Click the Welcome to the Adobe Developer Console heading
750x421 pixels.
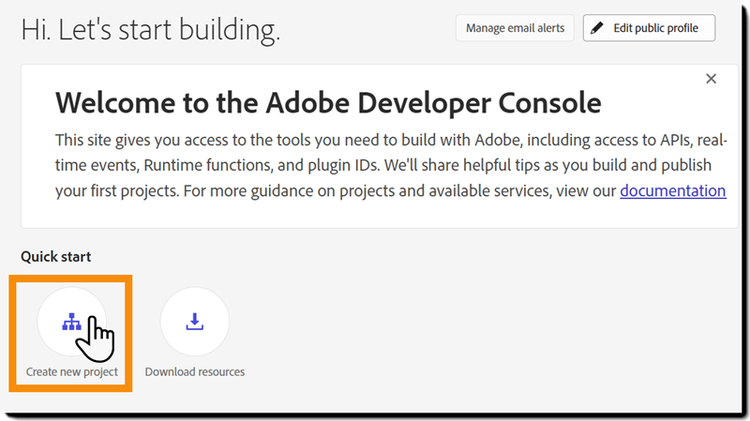(x=328, y=102)
